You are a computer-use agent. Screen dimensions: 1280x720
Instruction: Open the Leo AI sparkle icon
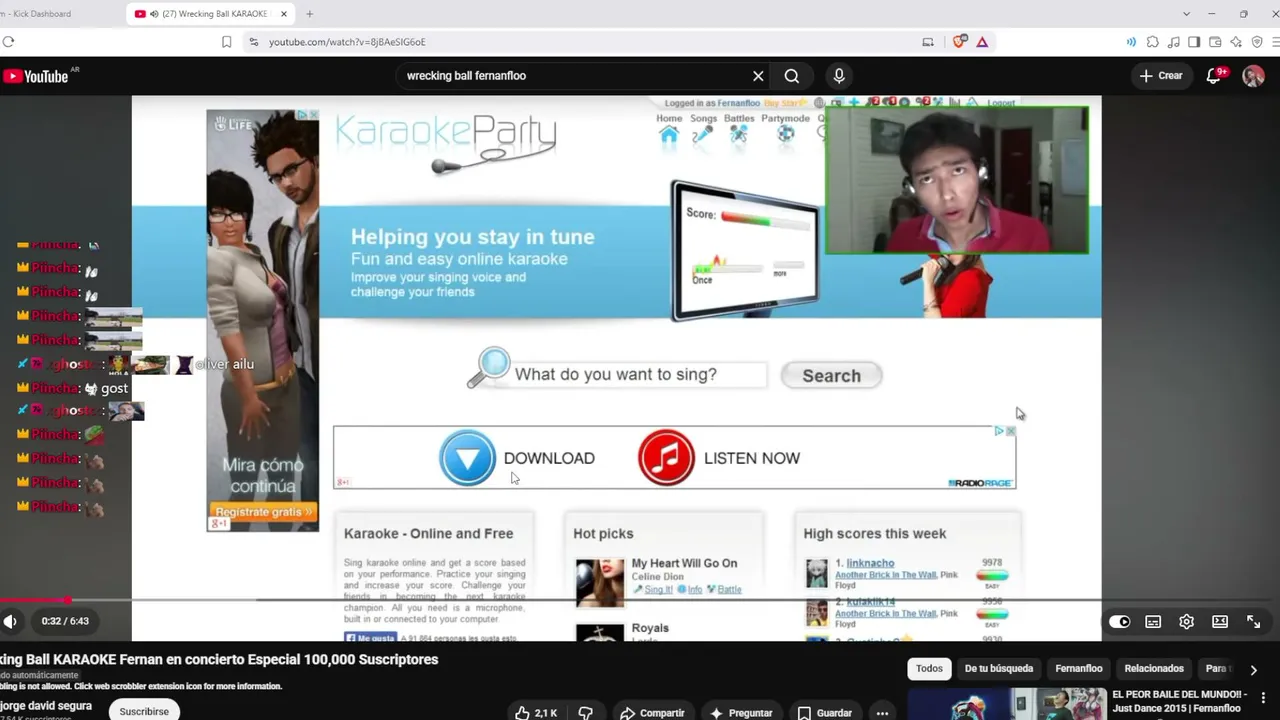click(x=1236, y=42)
